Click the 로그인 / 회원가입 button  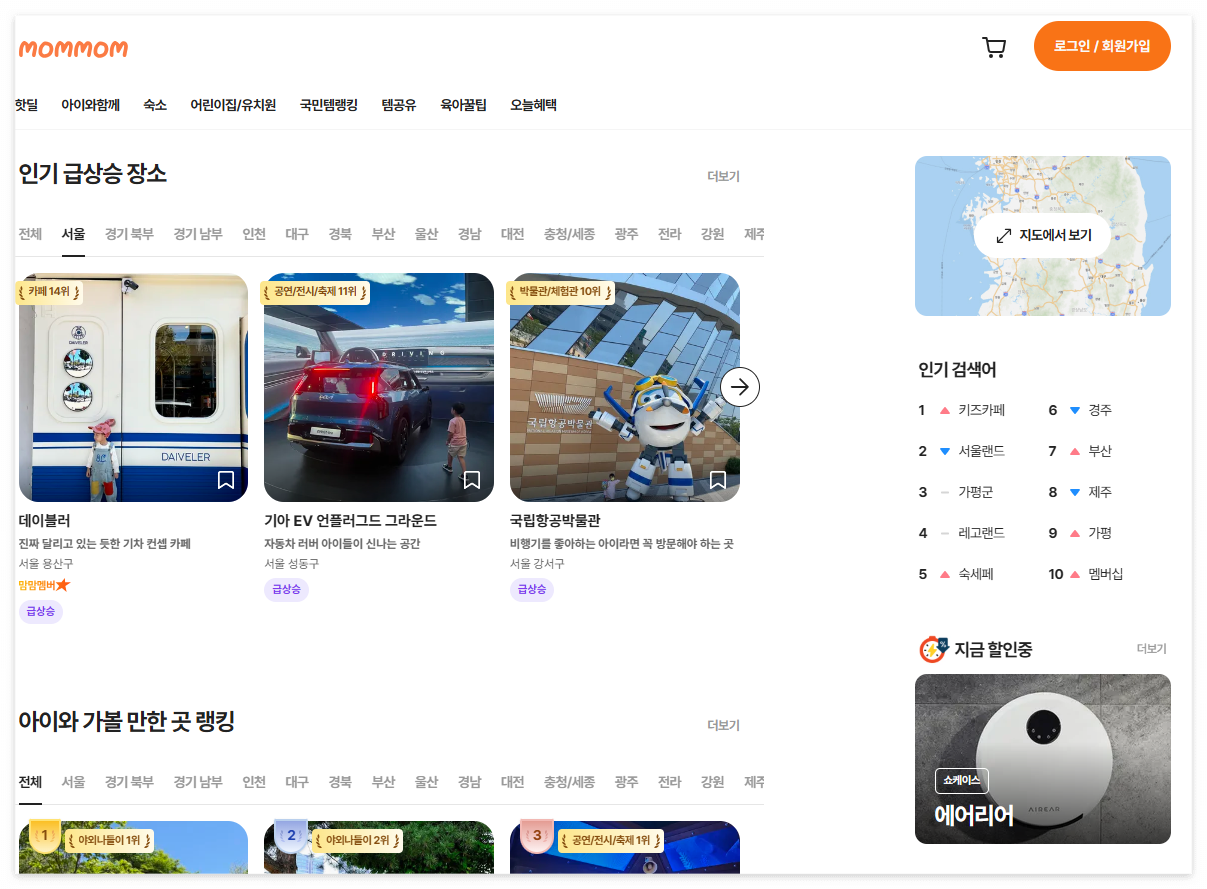click(x=1102, y=46)
